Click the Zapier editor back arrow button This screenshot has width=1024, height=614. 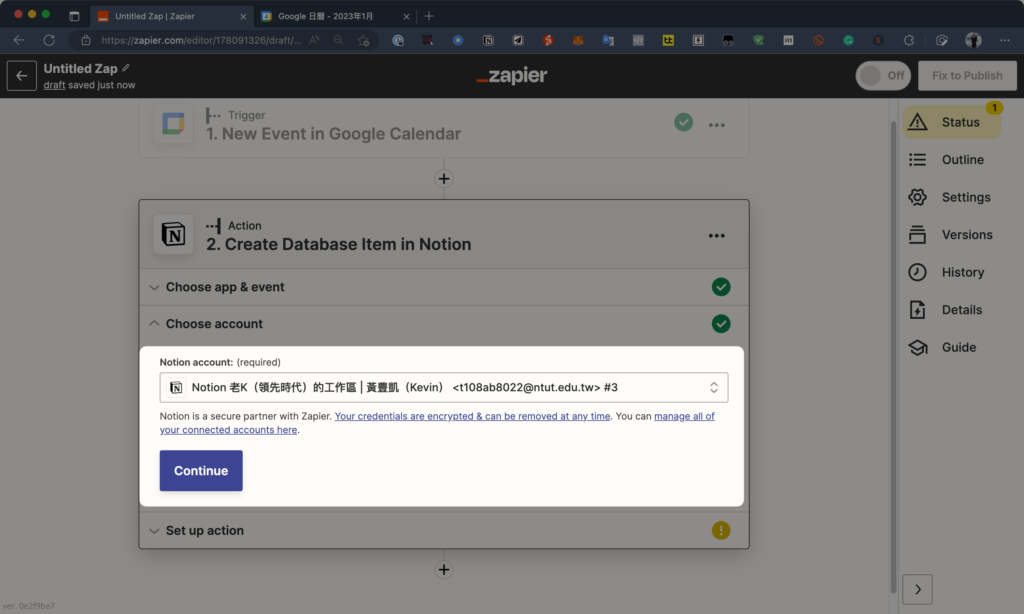[x=22, y=76]
